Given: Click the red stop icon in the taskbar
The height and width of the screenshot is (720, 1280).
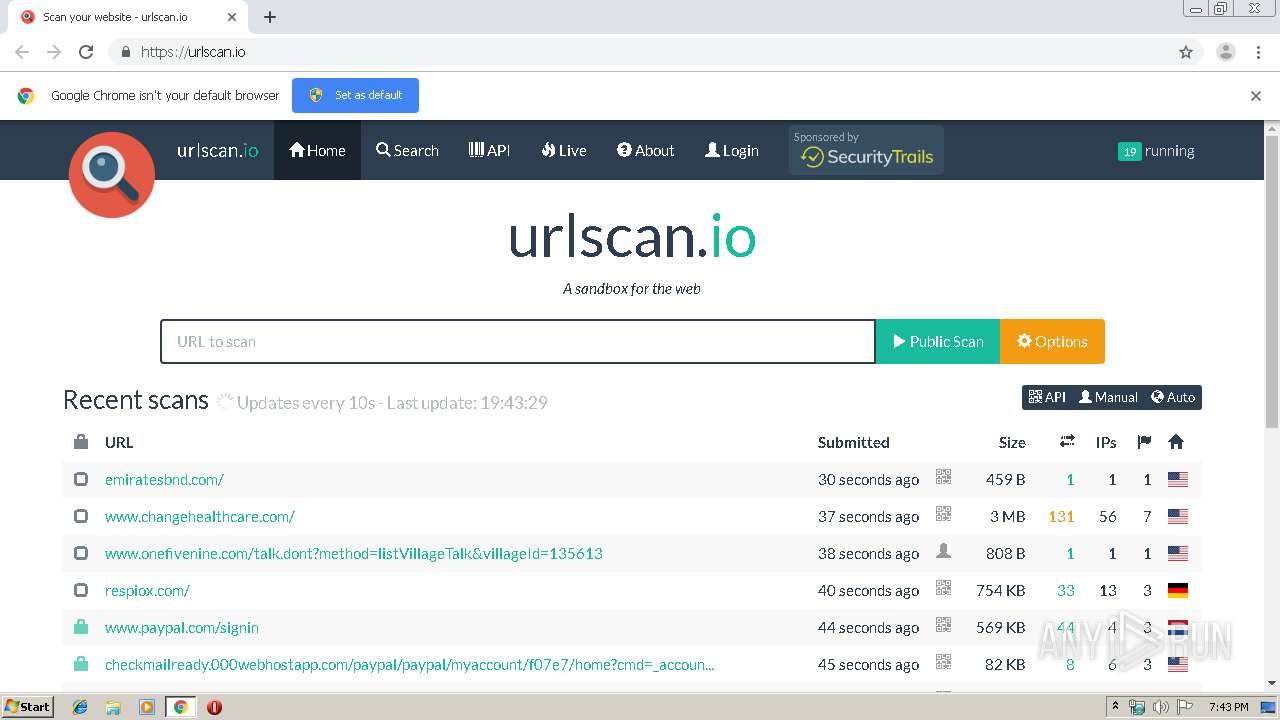Looking at the screenshot, I should point(214,707).
